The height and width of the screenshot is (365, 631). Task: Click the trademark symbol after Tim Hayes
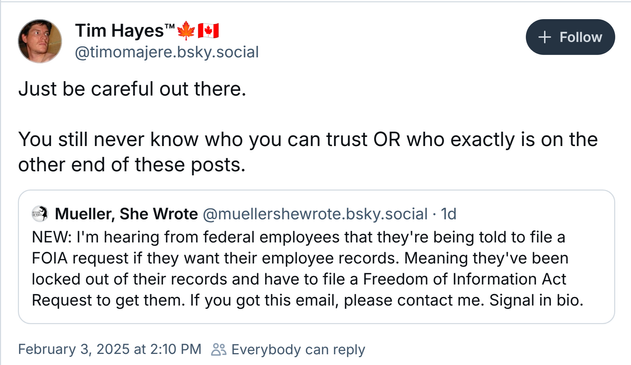(170, 27)
